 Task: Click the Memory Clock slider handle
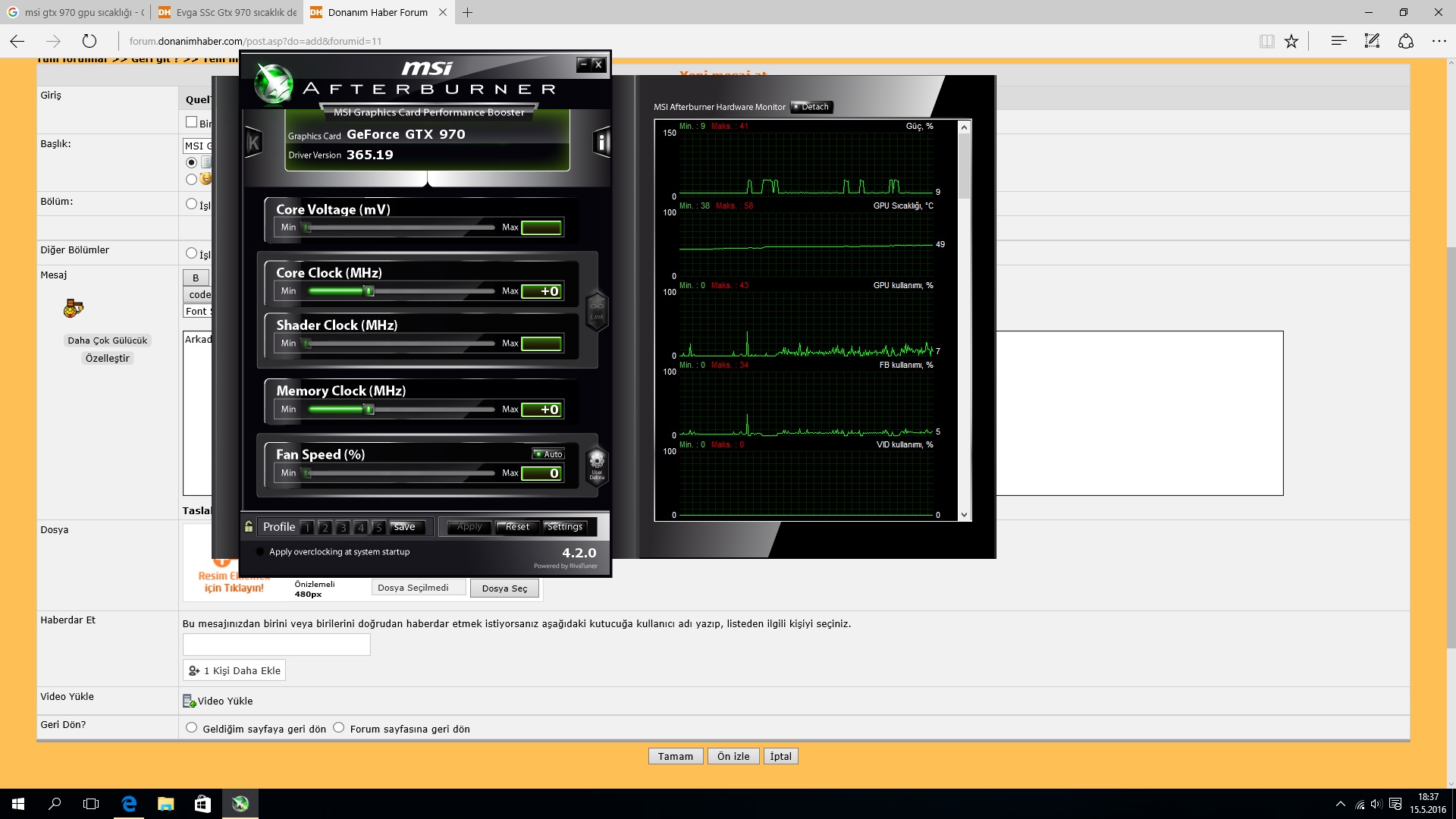point(369,409)
